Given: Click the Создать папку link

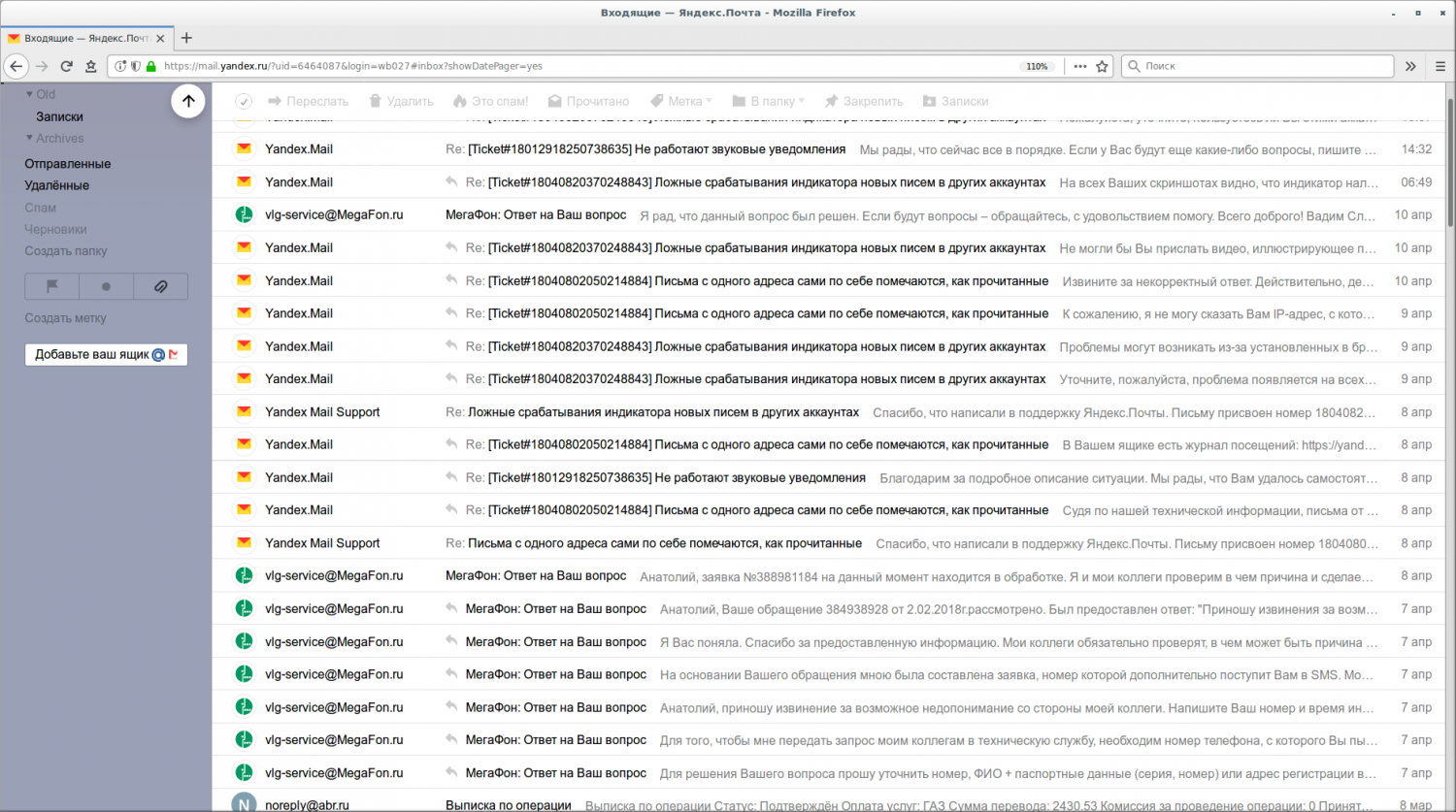Looking at the screenshot, I should (x=66, y=251).
